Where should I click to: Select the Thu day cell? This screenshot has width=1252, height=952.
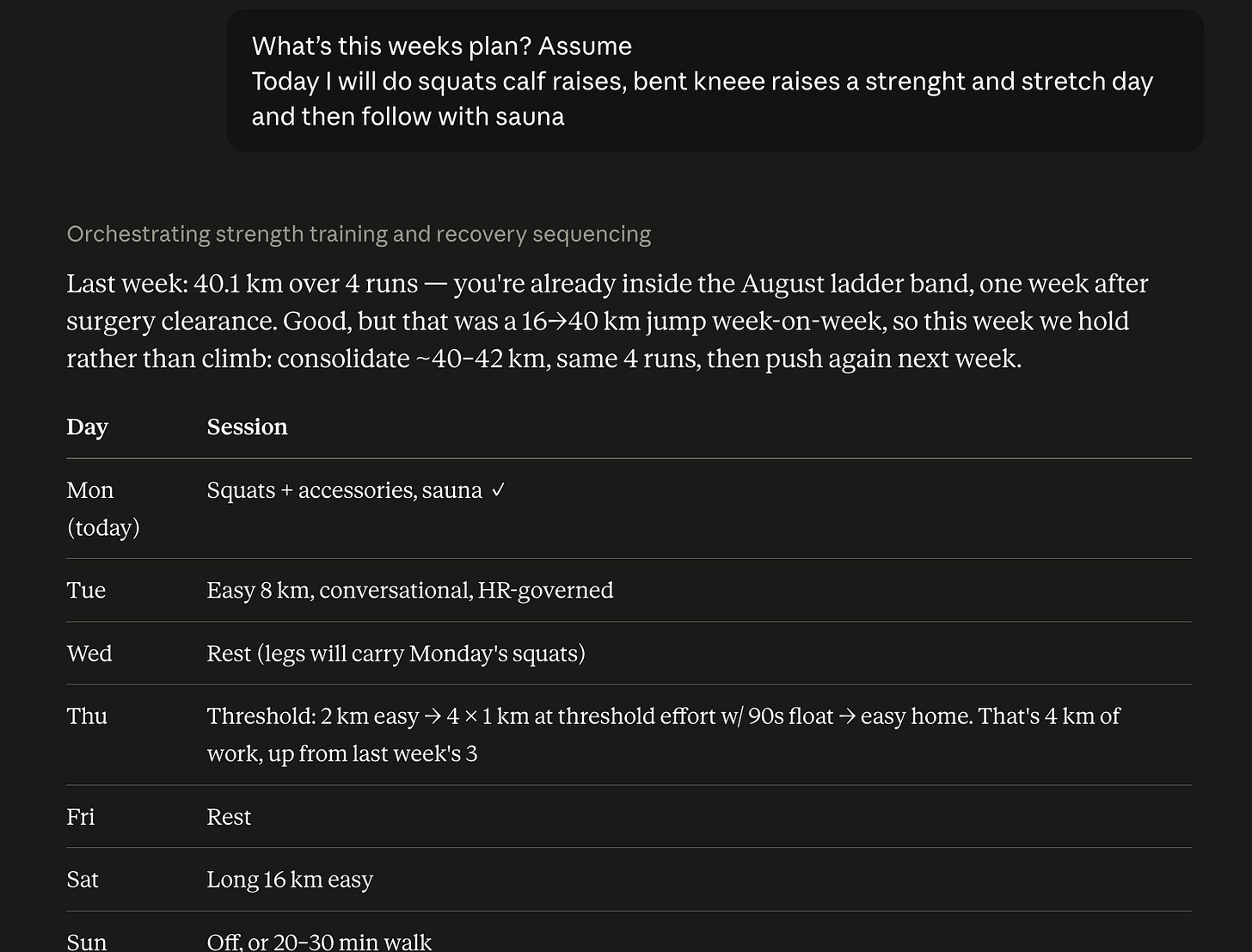click(87, 716)
